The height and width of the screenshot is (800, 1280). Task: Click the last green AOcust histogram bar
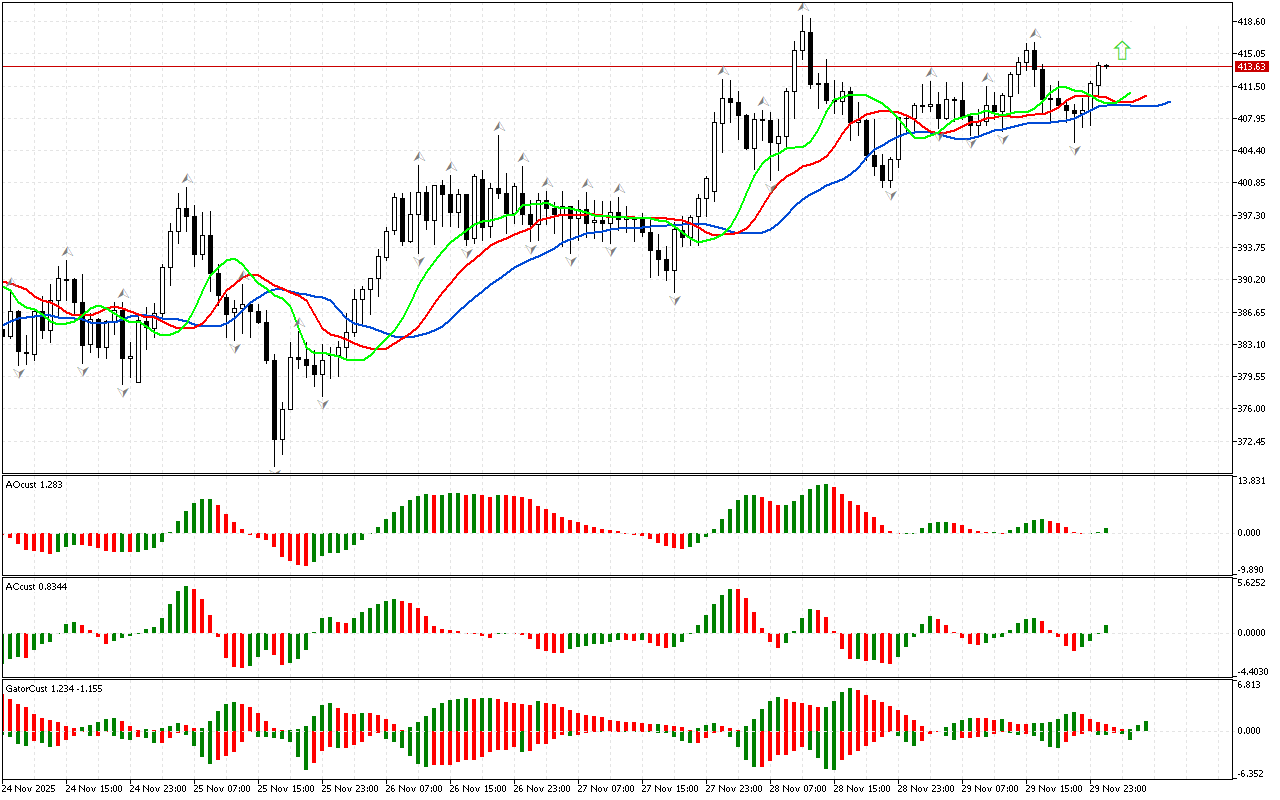tap(1106, 530)
